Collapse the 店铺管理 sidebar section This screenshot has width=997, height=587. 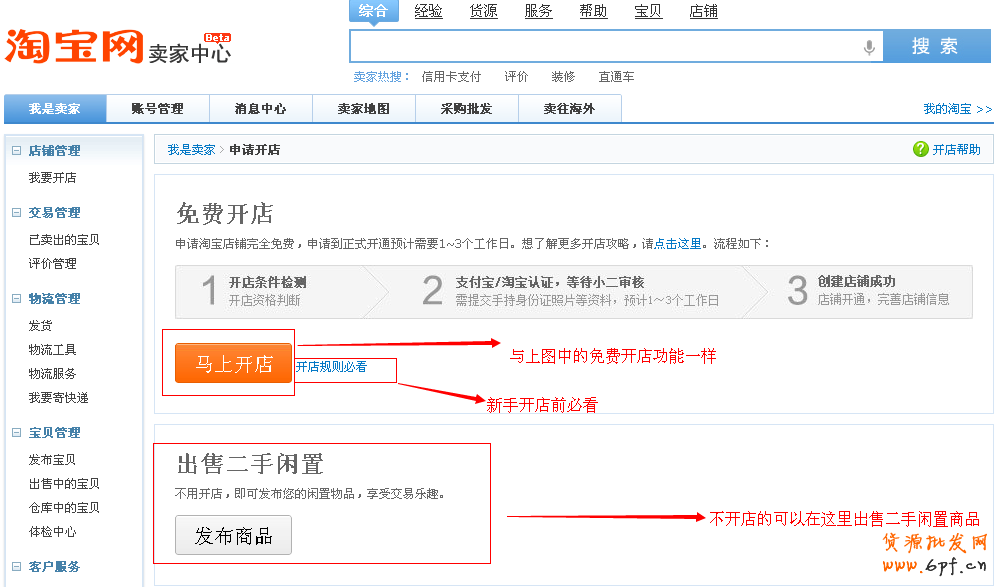(x=16, y=151)
